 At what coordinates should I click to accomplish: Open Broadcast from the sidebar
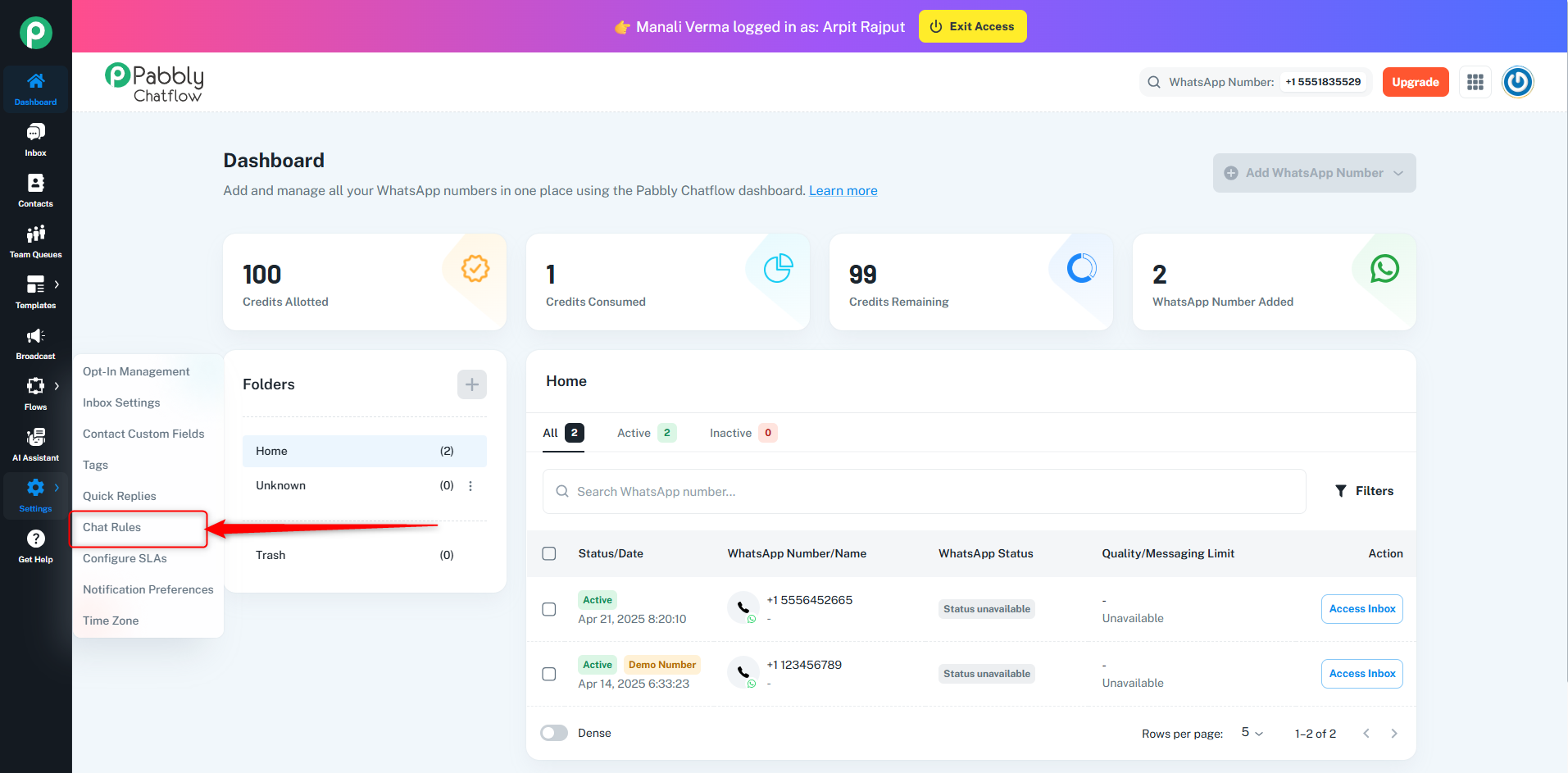[x=36, y=343]
